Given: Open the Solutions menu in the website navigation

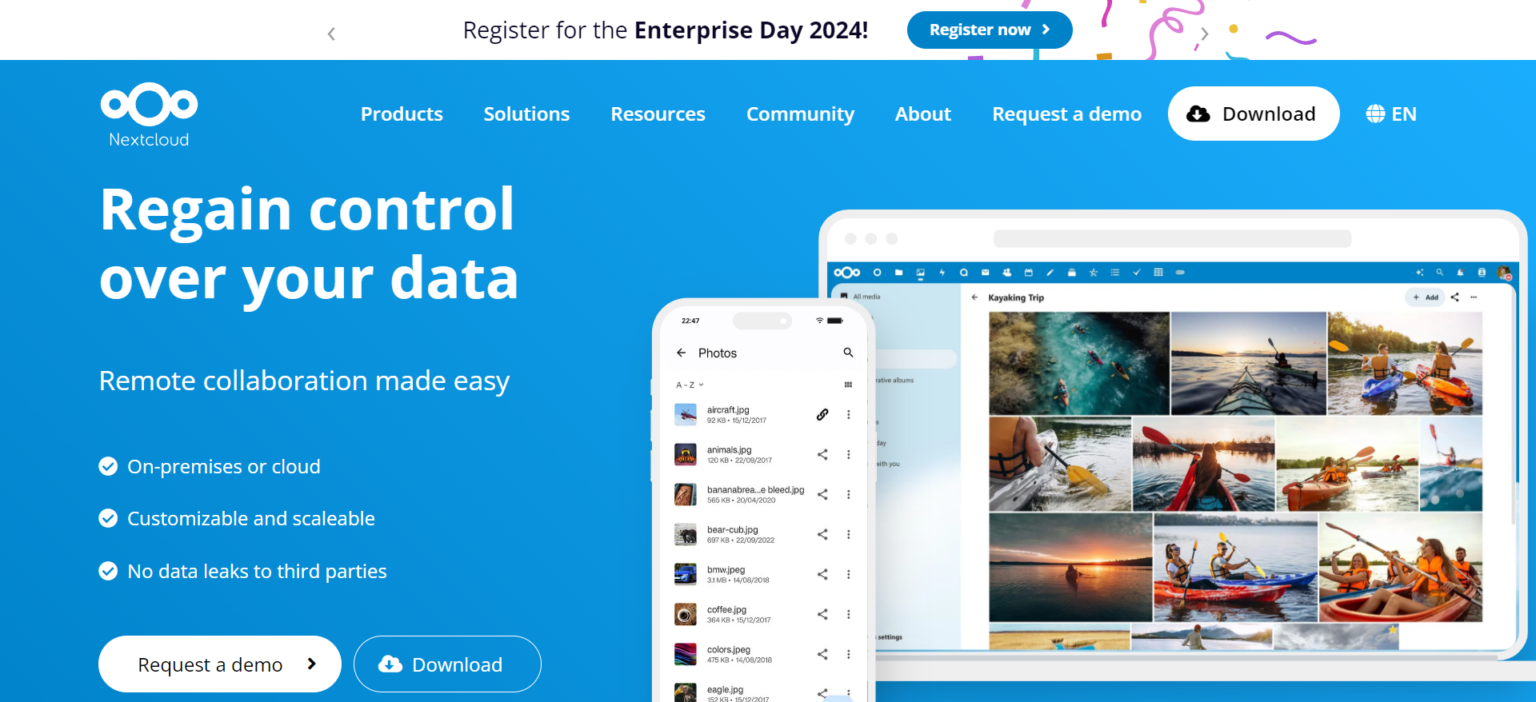Looking at the screenshot, I should (526, 113).
